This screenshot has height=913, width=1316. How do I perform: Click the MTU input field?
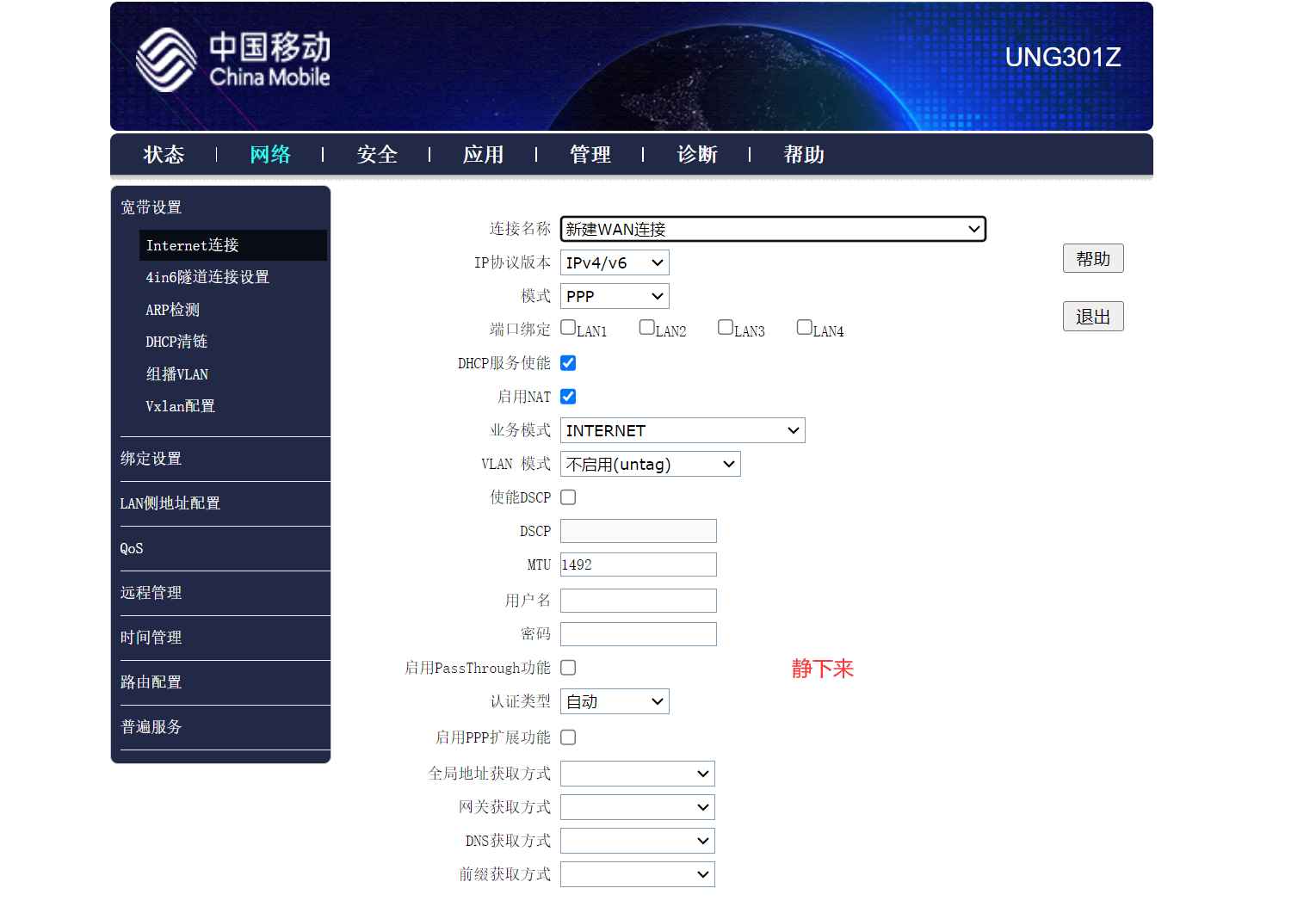[638, 564]
